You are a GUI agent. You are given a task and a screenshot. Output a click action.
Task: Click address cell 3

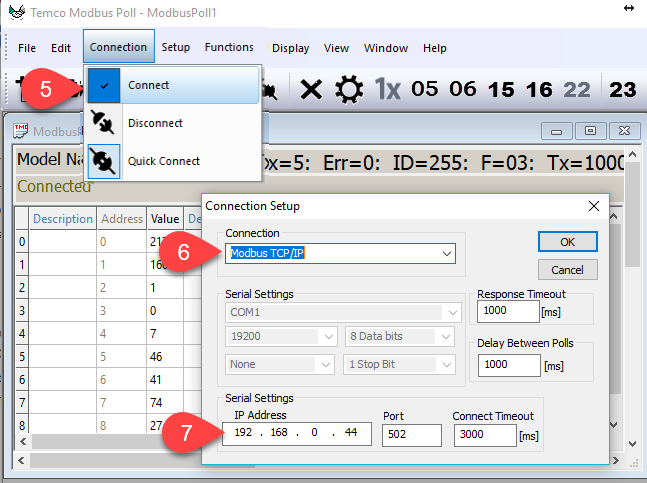click(122, 311)
